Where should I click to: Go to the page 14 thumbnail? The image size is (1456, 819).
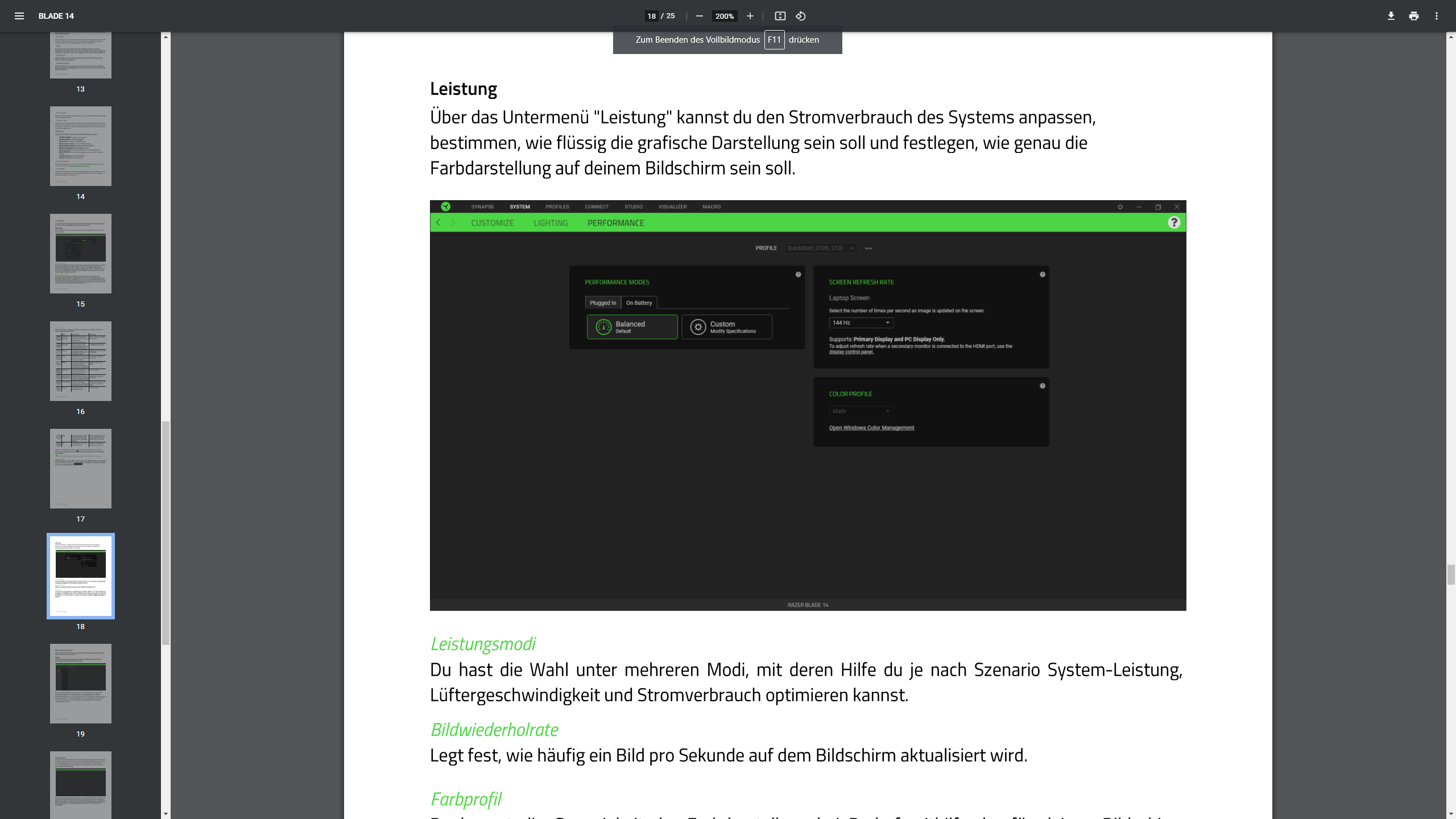pyautogui.click(x=81, y=146)
